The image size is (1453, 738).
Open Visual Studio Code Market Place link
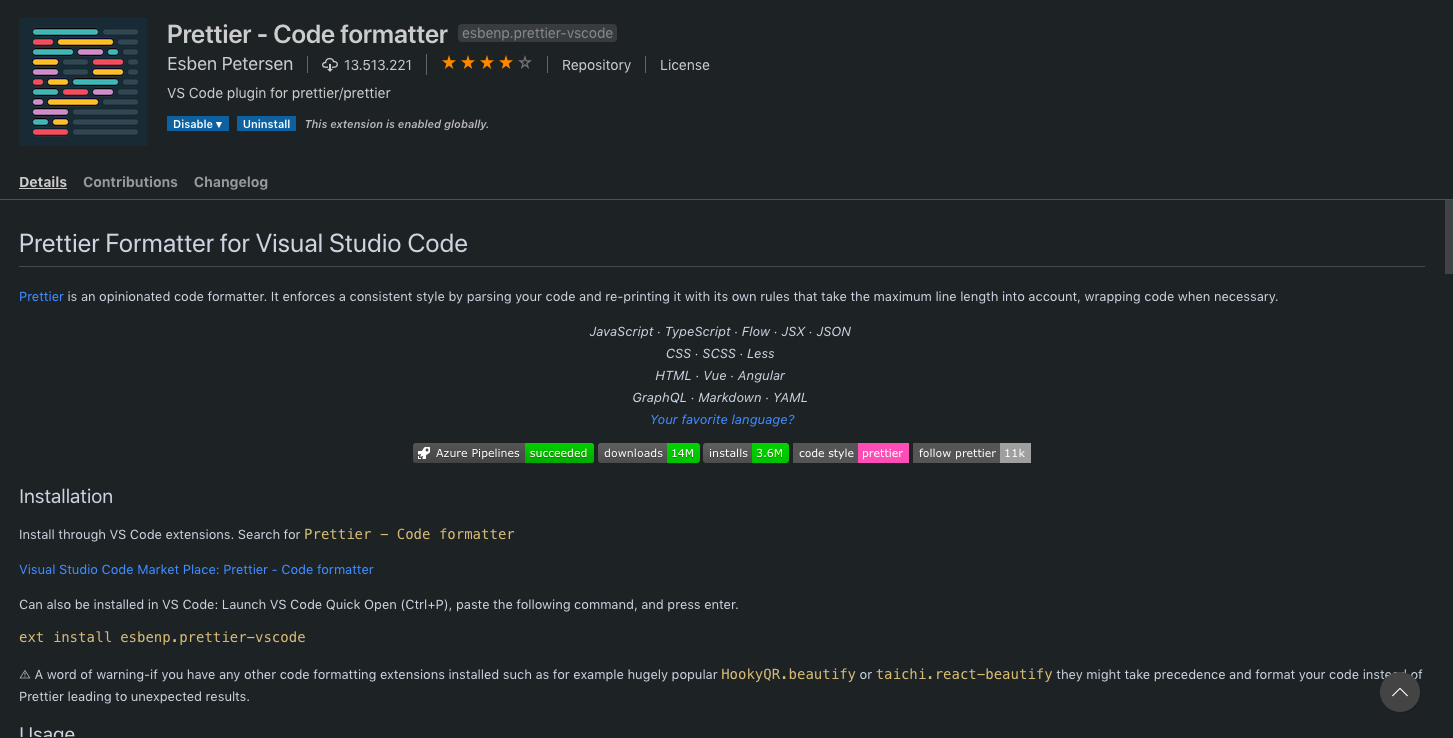coord(196,570)
